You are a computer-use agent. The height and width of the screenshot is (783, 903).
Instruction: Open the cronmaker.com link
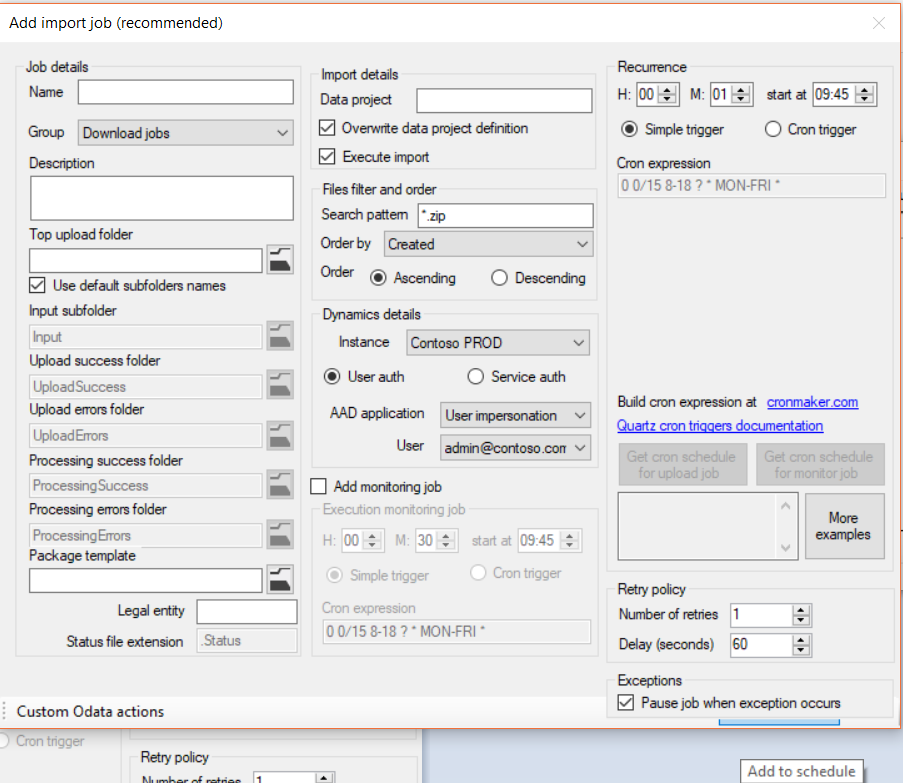[813, 403]
